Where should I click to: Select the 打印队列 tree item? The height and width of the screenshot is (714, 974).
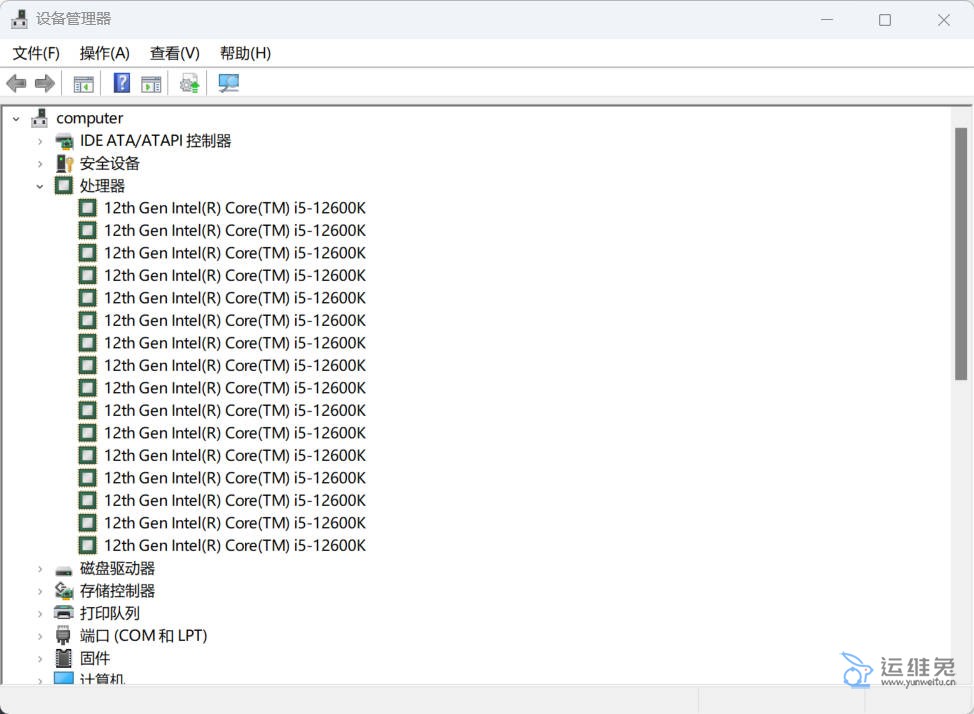tap(110, 613)
